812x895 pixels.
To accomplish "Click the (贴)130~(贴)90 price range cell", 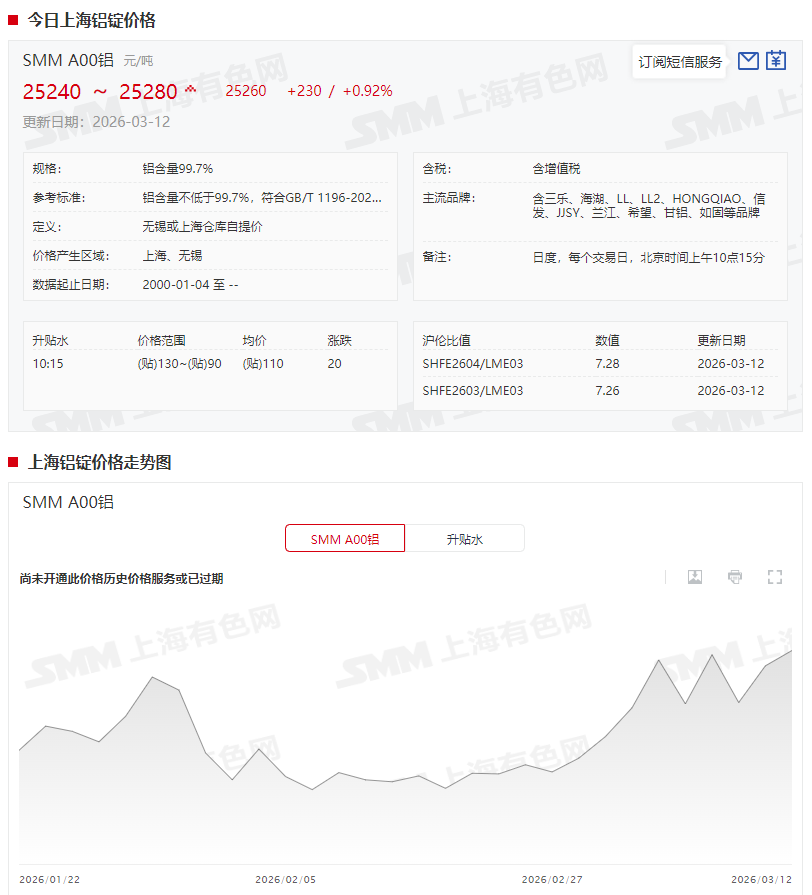I will 179,364.
